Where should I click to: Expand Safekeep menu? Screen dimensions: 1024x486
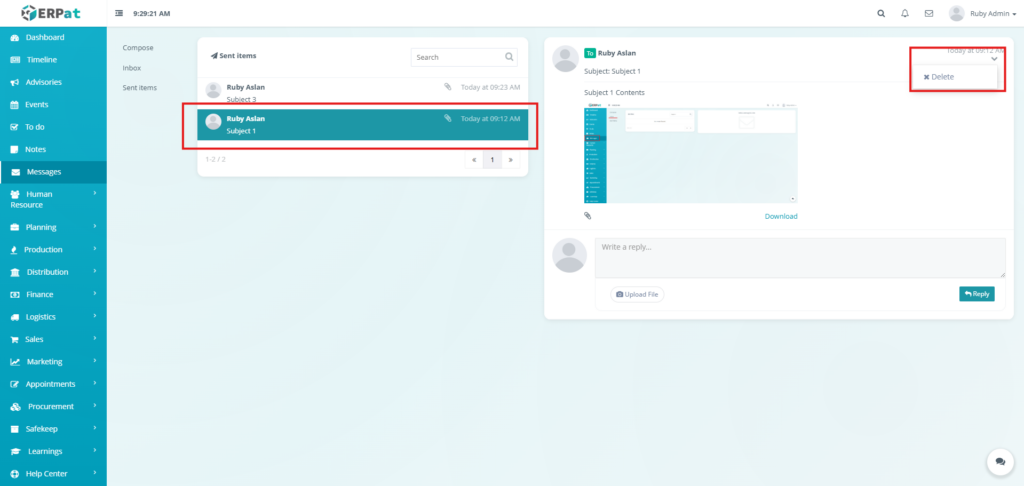coord(53,429)
